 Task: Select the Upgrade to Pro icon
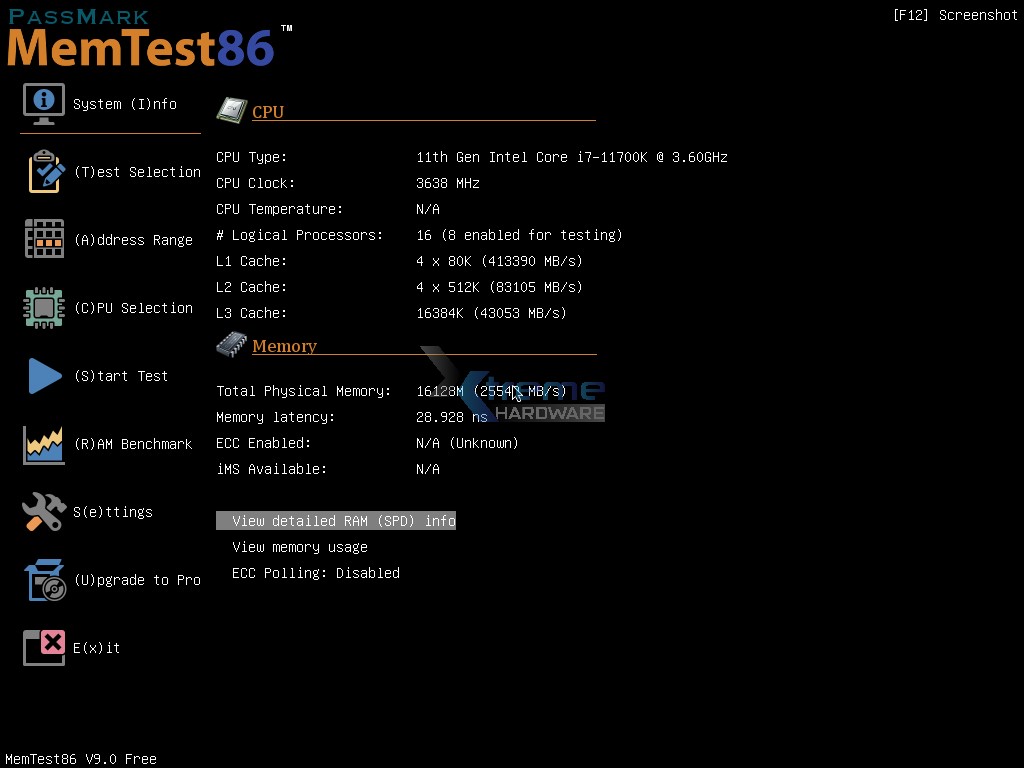click(43, 579)
